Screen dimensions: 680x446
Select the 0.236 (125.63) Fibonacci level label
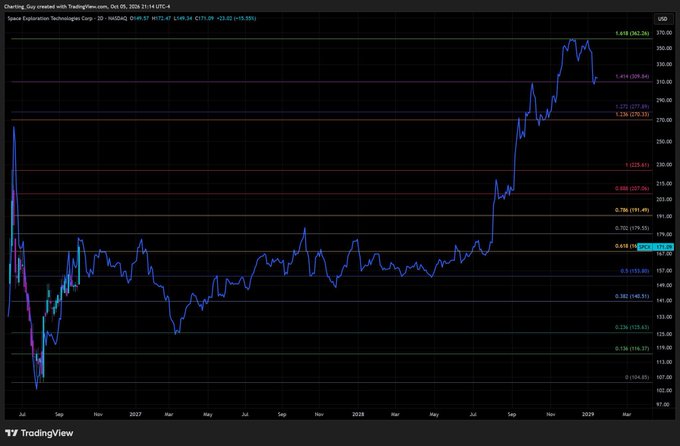click(x=632, y=327)
